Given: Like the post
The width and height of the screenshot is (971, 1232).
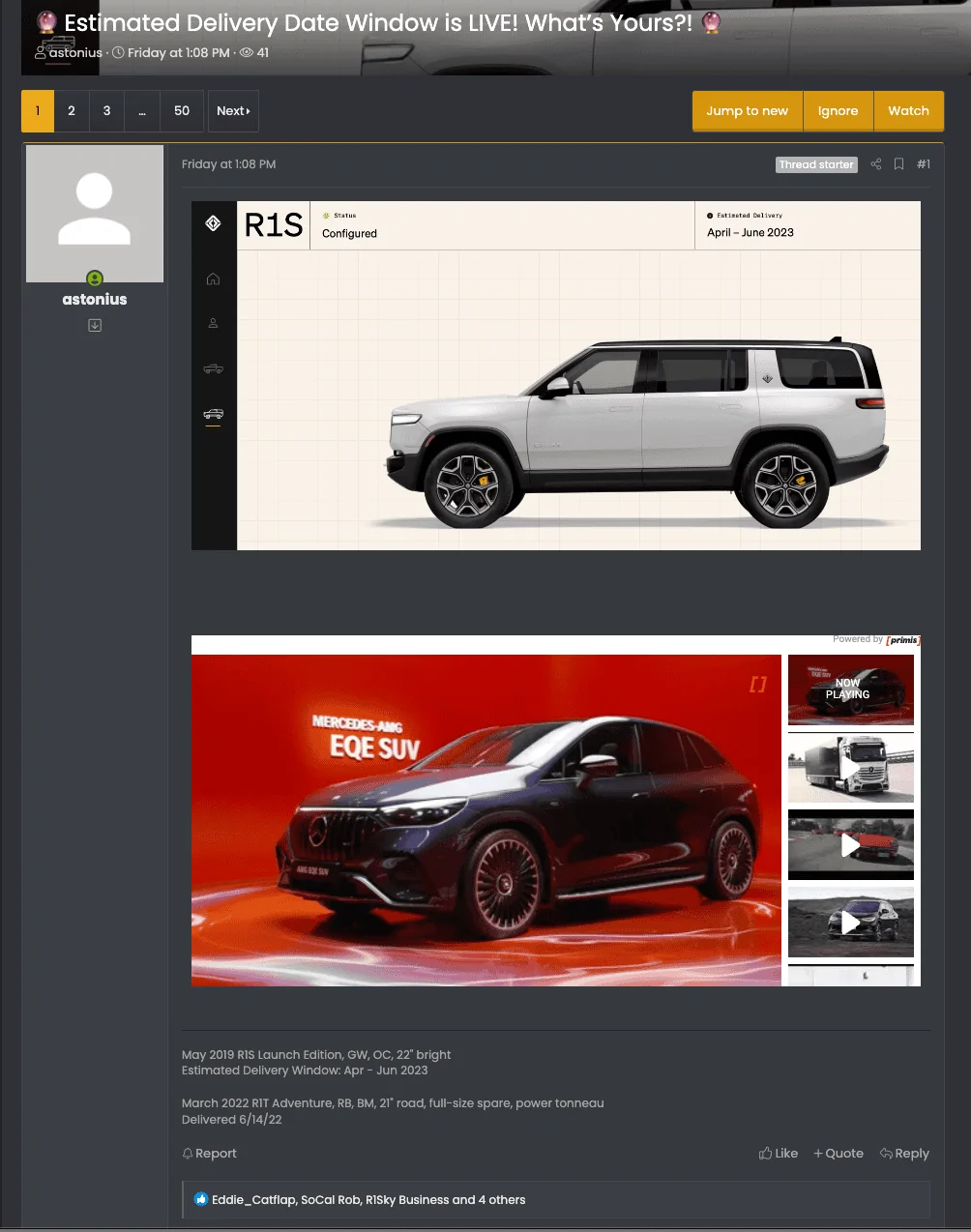Looking at the screenshot, I should (x=779, y=1154).
